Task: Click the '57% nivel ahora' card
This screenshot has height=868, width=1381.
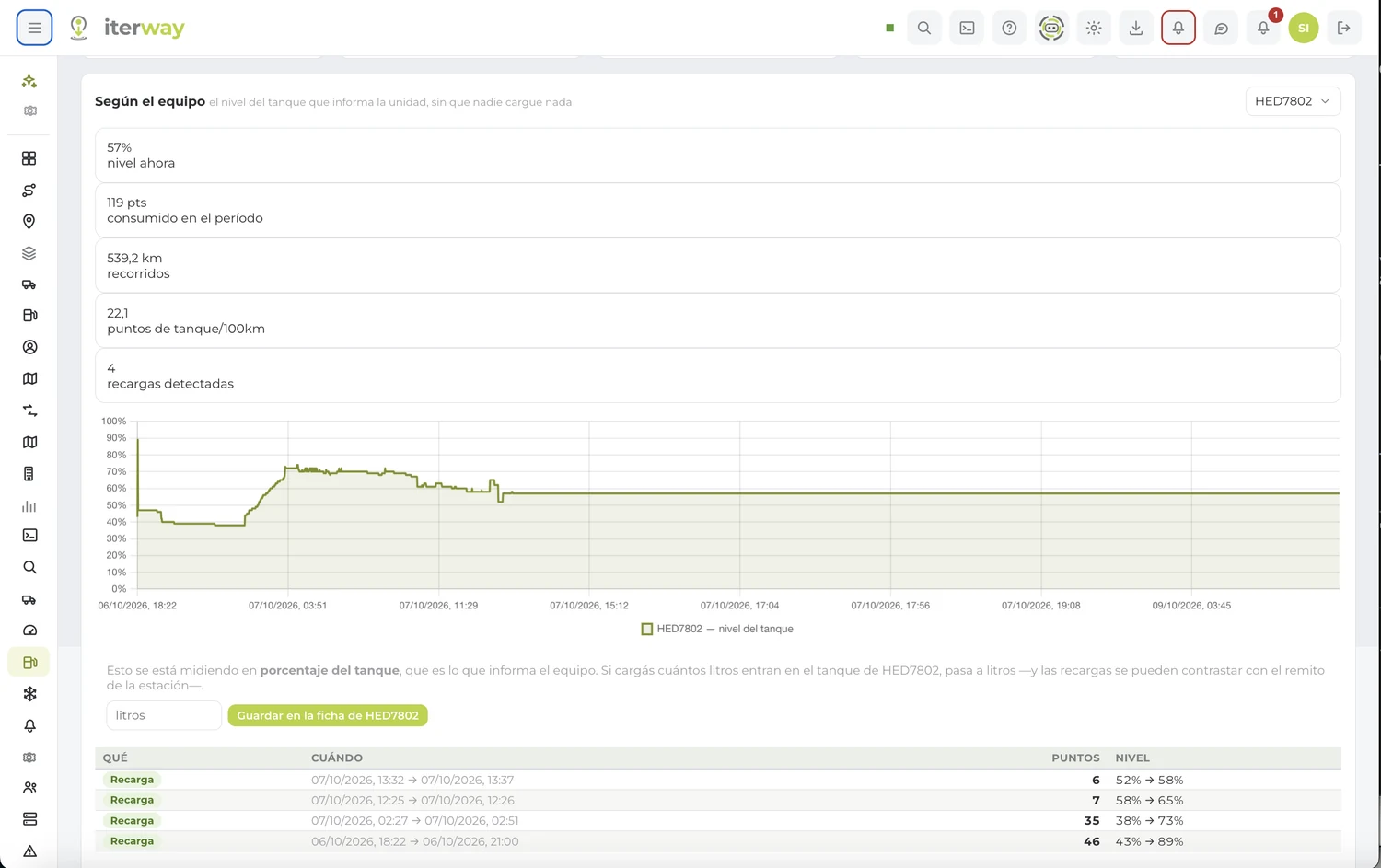Action: pyautogui.click(x=718, y=155)
